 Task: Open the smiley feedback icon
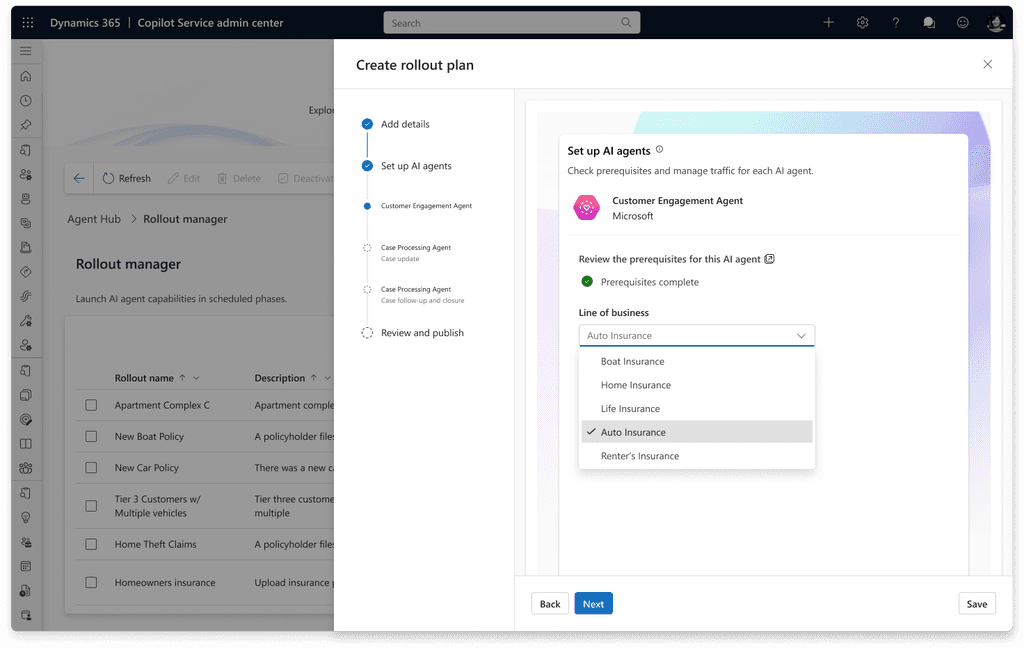click(x=963, y=23)
